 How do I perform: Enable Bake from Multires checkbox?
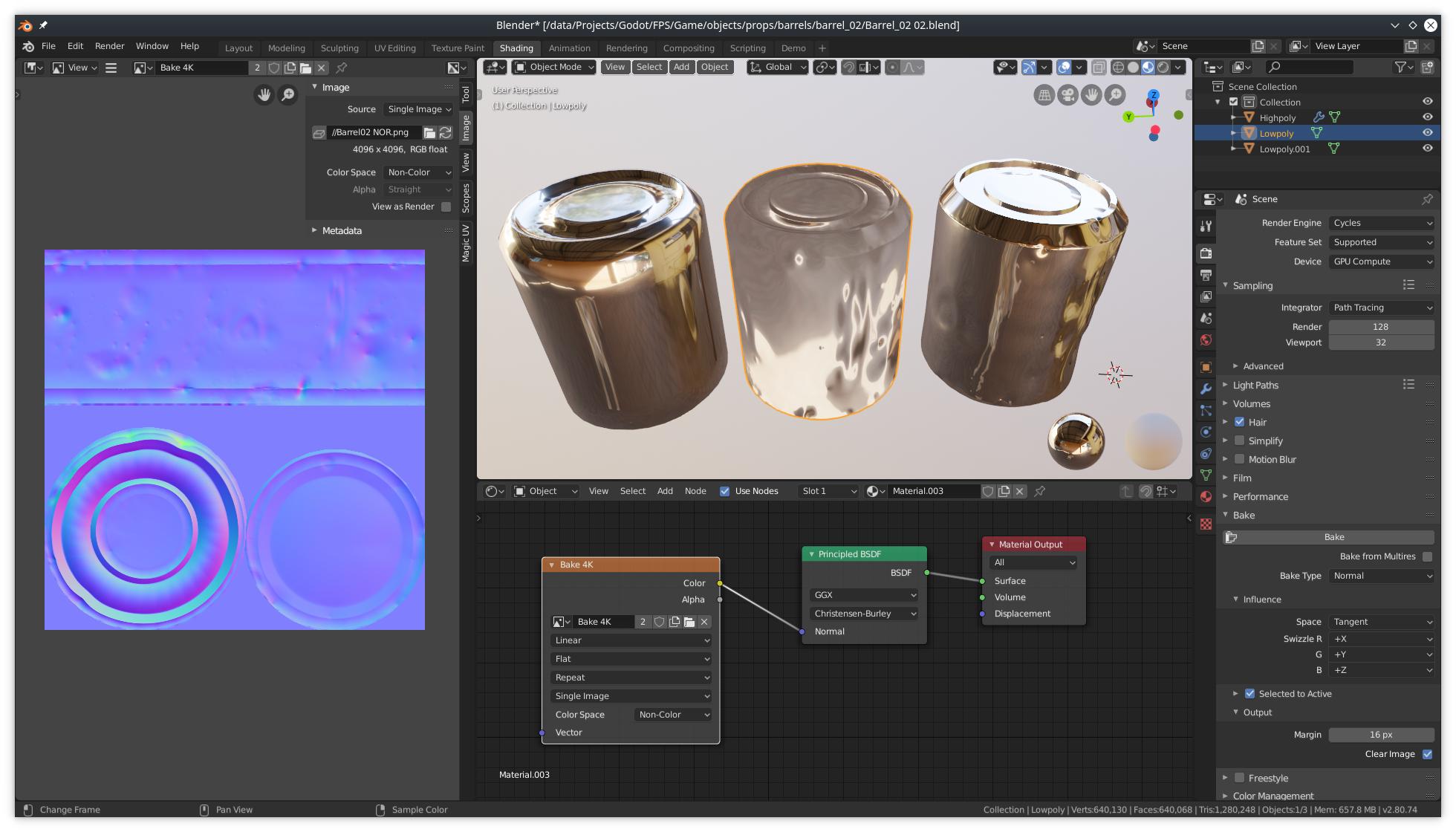(x=1427, y=556)
